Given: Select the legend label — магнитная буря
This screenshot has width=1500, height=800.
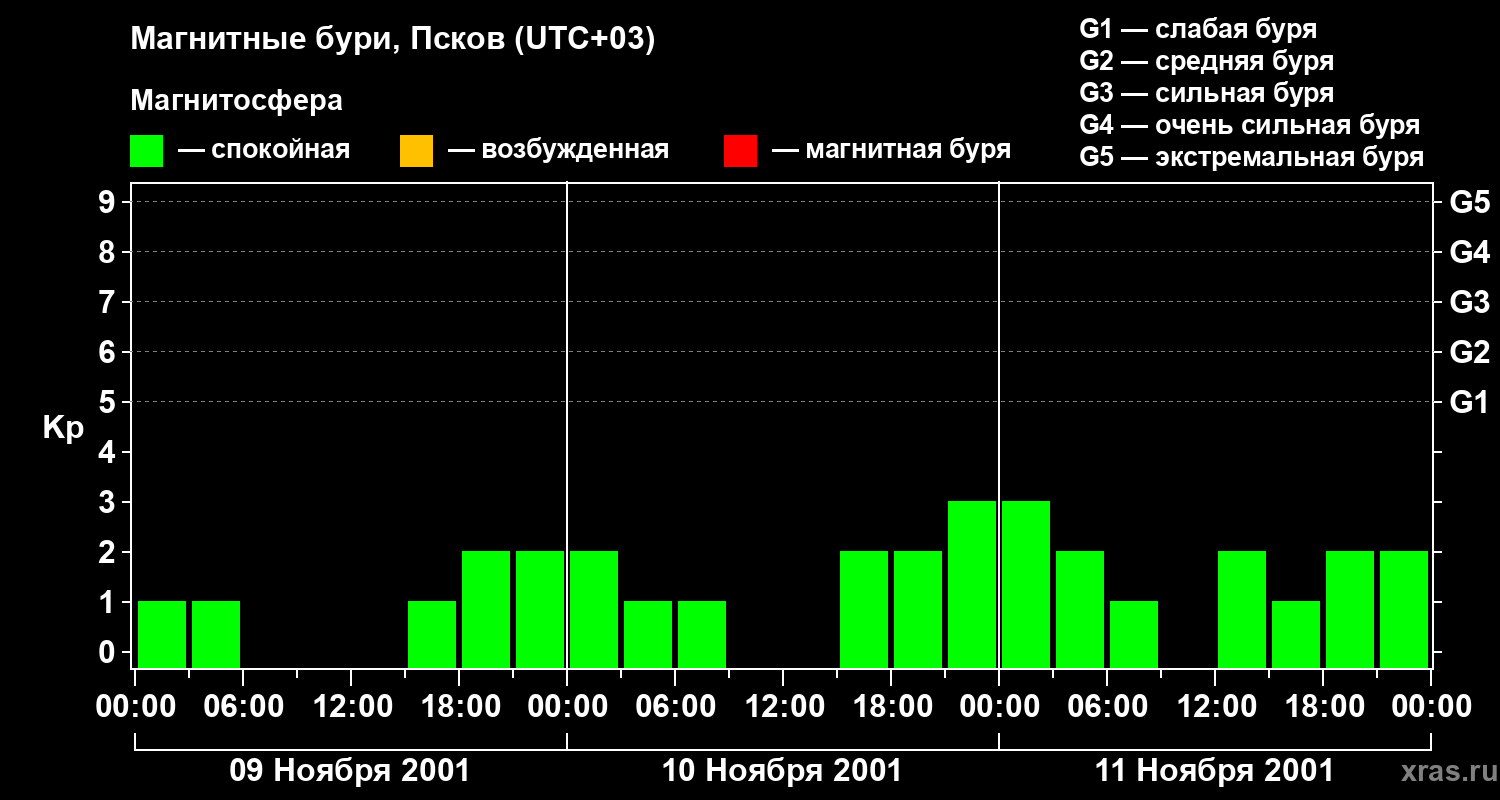Looking at the screenshot, I should pyautogui.click(x=892, y=150).
